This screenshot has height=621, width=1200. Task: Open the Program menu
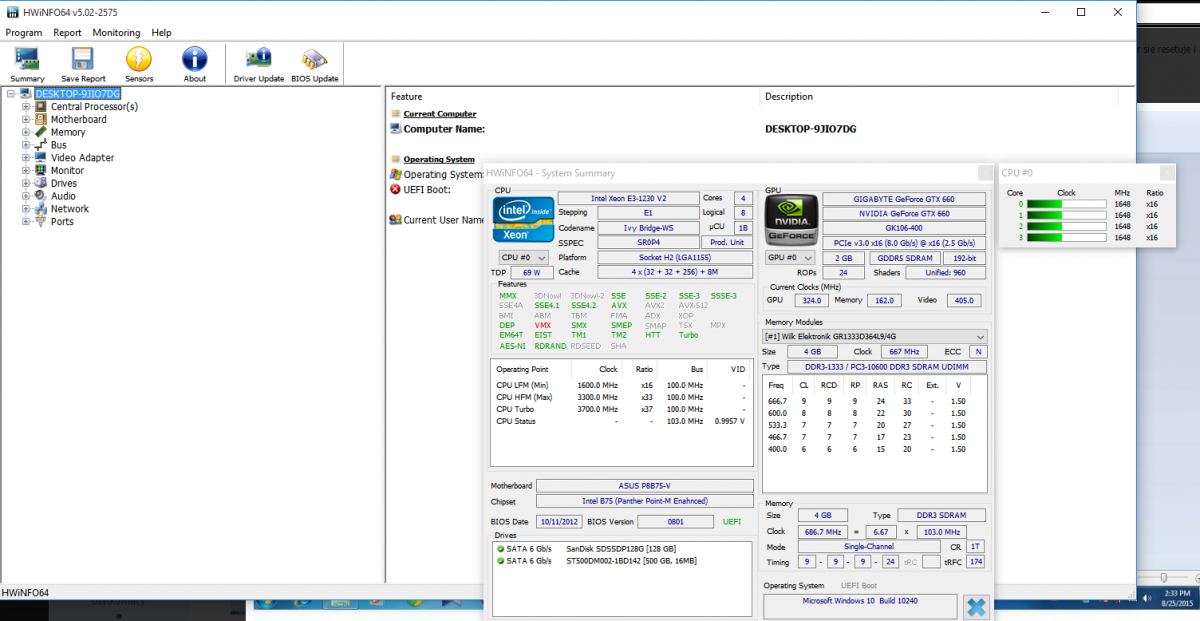[24, 33]
